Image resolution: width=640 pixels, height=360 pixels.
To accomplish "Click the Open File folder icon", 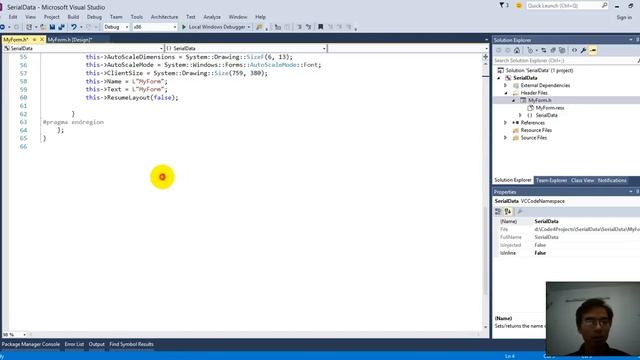I will 43,27.
